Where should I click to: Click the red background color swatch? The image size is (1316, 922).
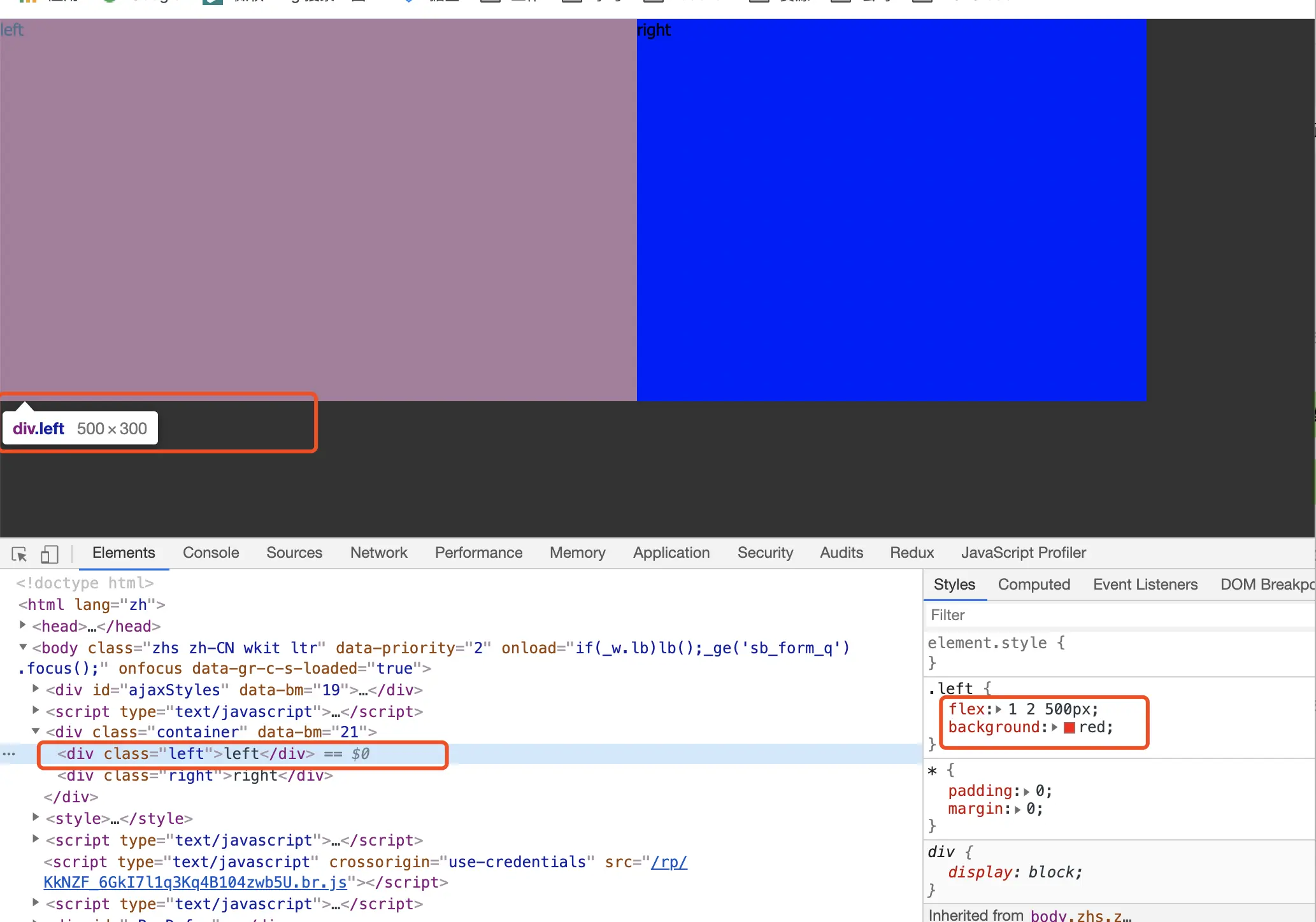(x=1069, y=728)
